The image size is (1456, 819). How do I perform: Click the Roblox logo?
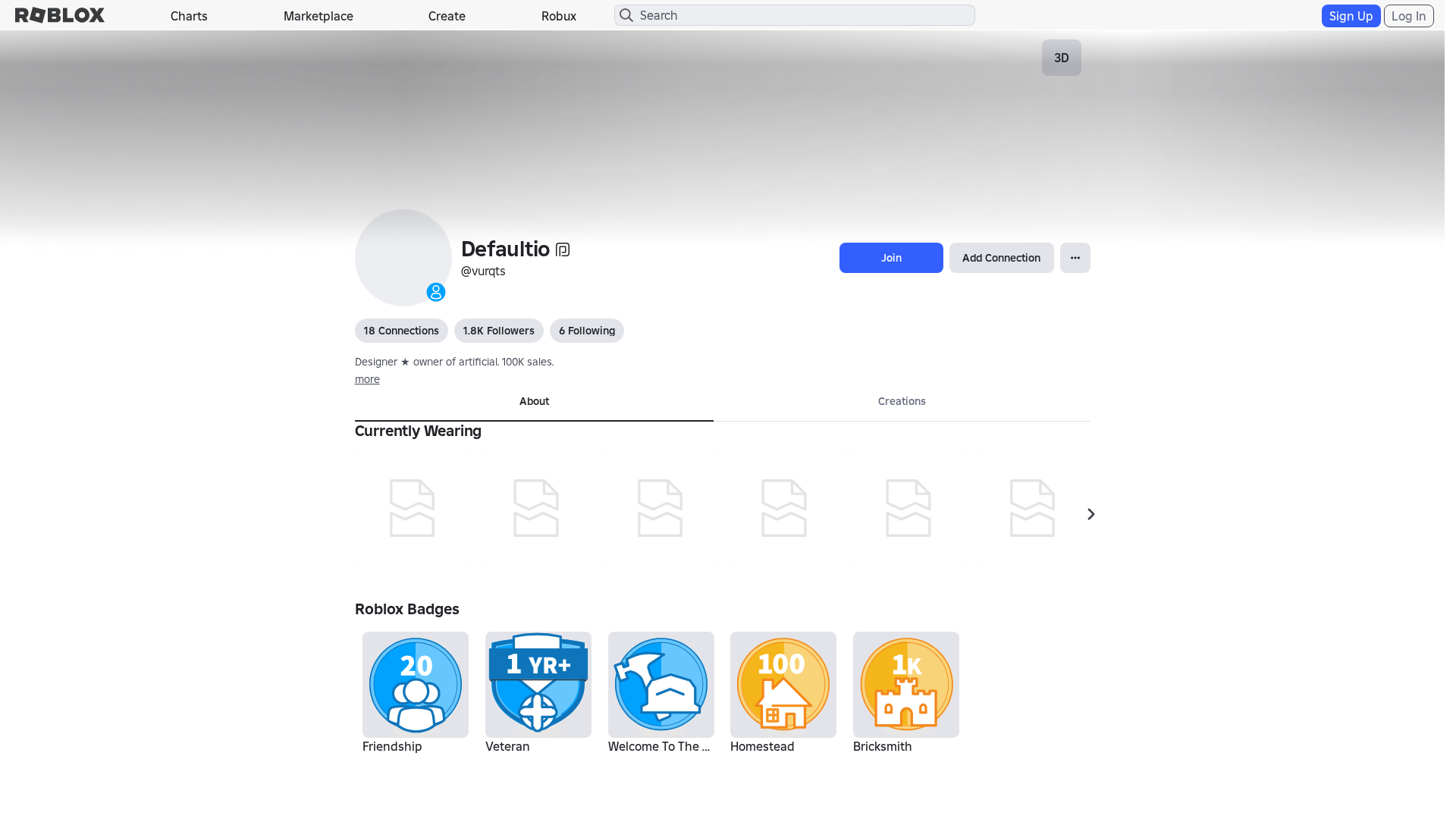click(60, 15)
